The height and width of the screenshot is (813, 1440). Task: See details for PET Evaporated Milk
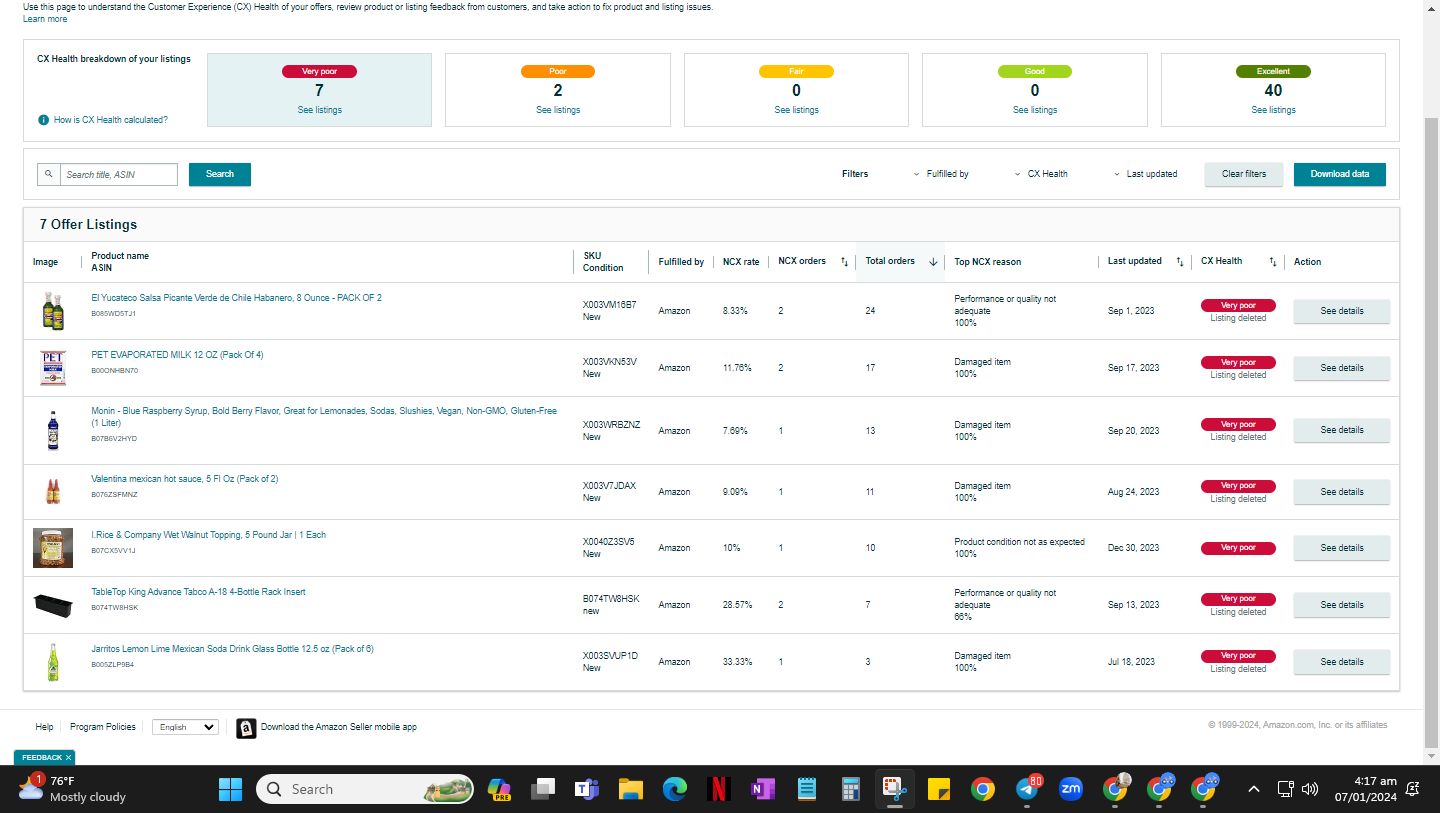click(x=1342, y=368)
